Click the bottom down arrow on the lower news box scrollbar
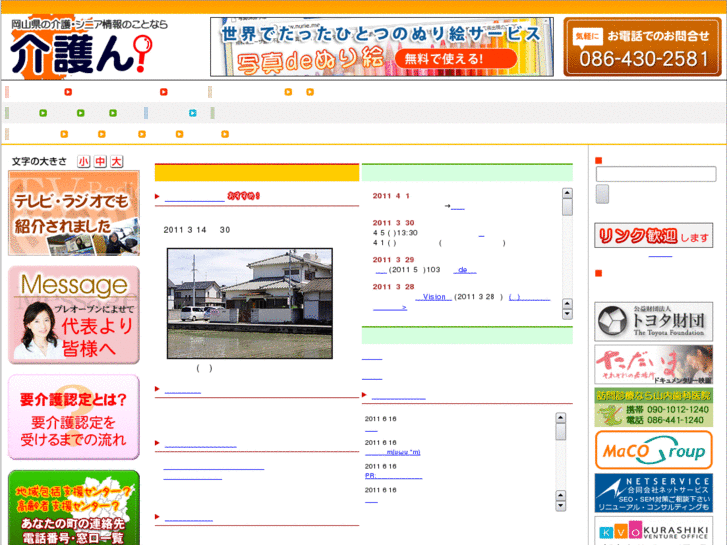The height and width of the screenshot is (545, 727). tap(561, 506)
